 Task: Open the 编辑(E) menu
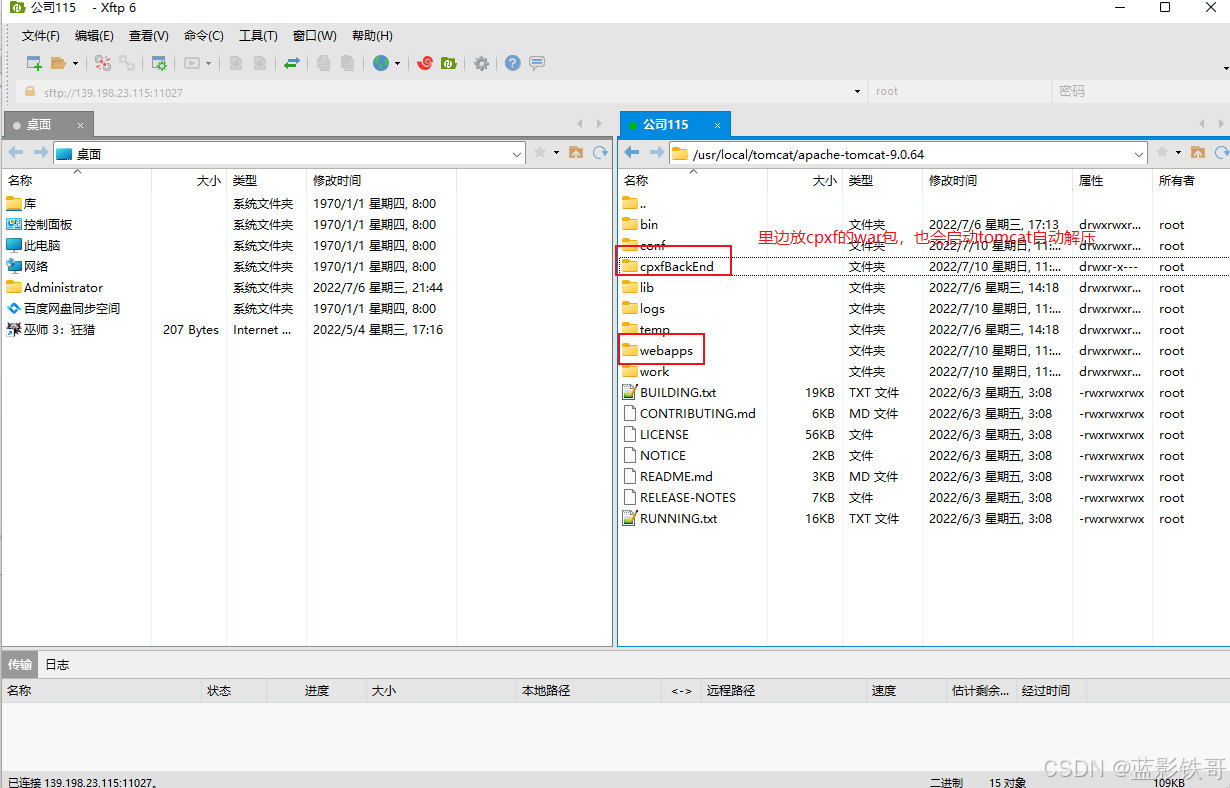point(94,36)
